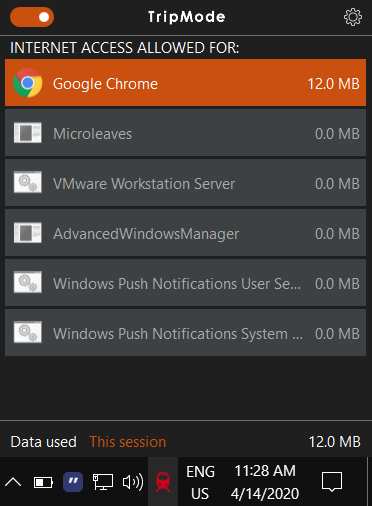Enable AdvancedWindowsManager internet access

pyautogui.click(x=185, y=233)
